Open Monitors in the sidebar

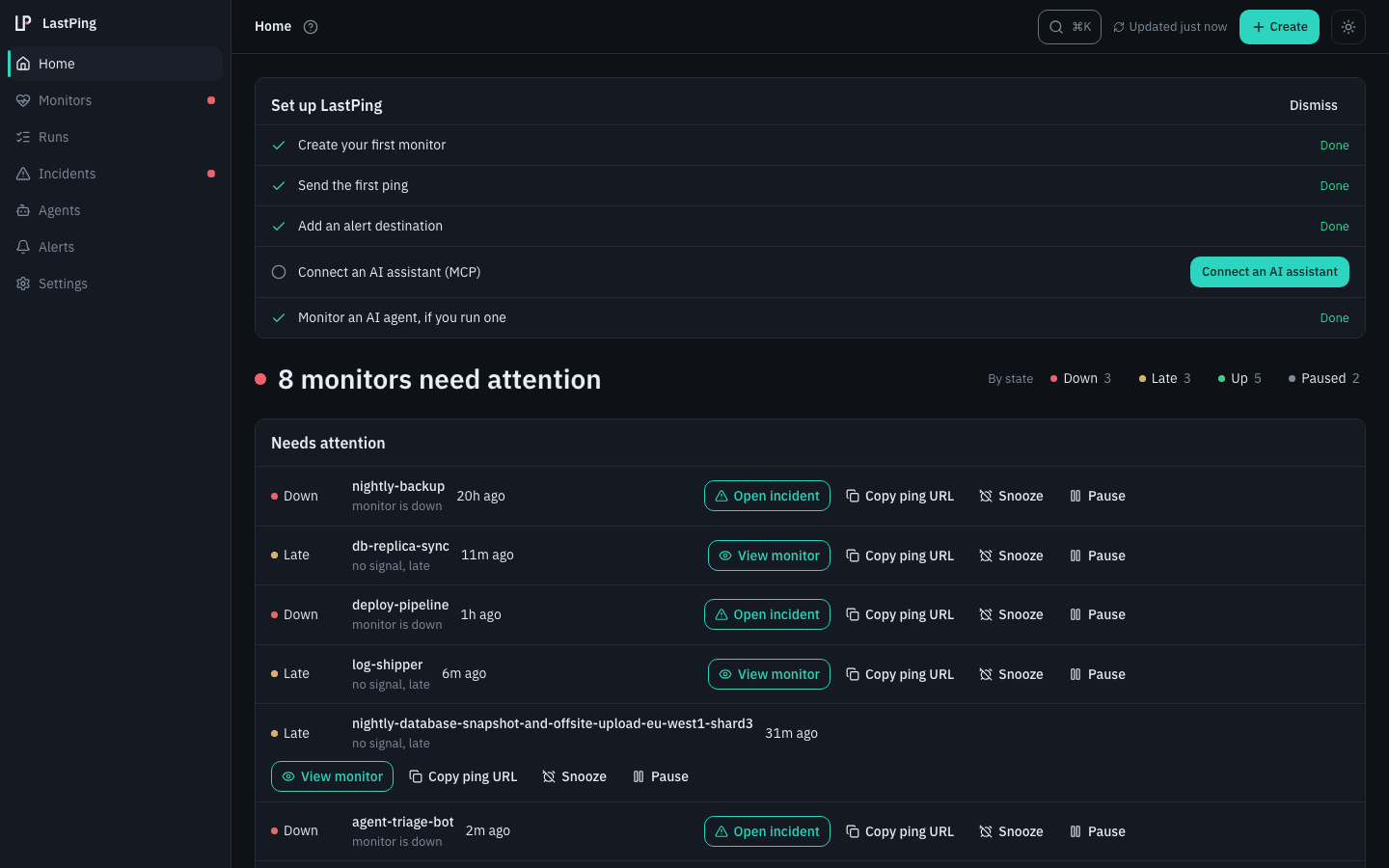pyautogui.click(x=116, y=100)
